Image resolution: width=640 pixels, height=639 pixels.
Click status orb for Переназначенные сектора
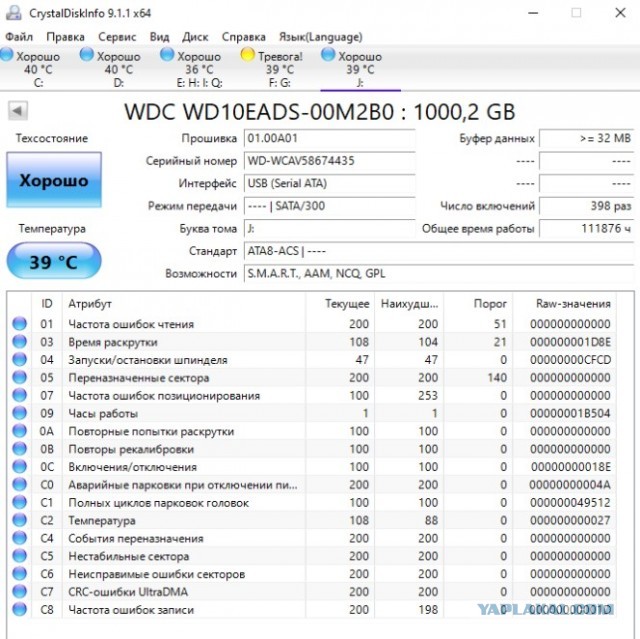tap(19, 377)
